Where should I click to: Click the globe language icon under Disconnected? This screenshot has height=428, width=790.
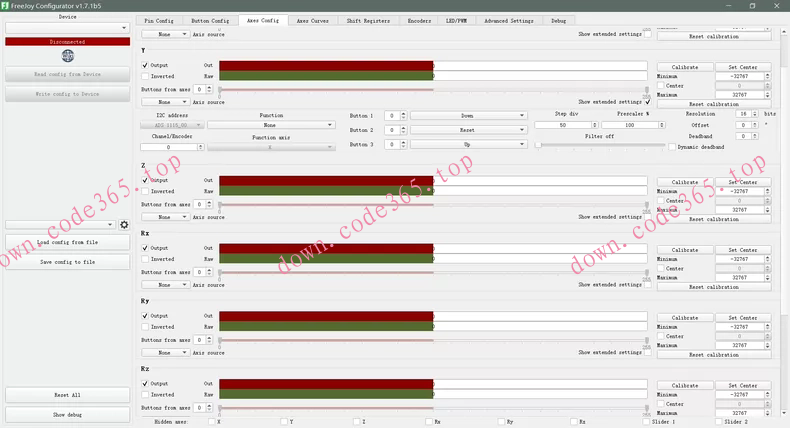pyautogui.click(x=68, y=55)
